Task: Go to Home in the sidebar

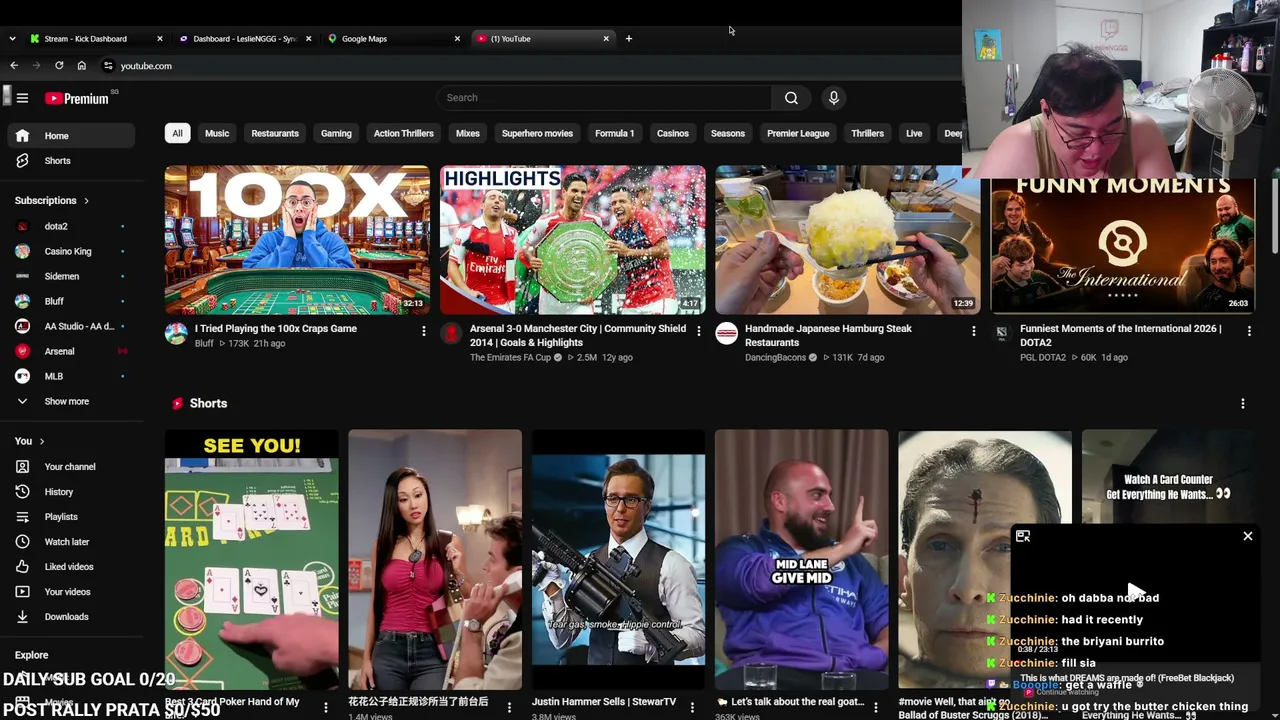Action: (70, 136)
